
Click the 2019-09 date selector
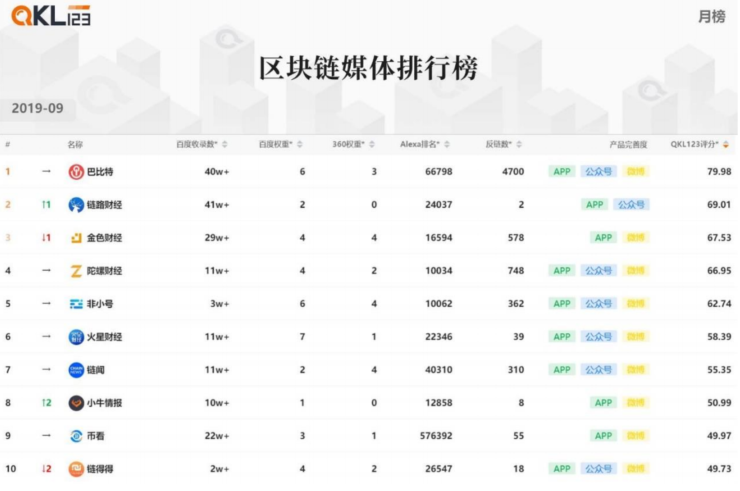click(x=37, y=108)
